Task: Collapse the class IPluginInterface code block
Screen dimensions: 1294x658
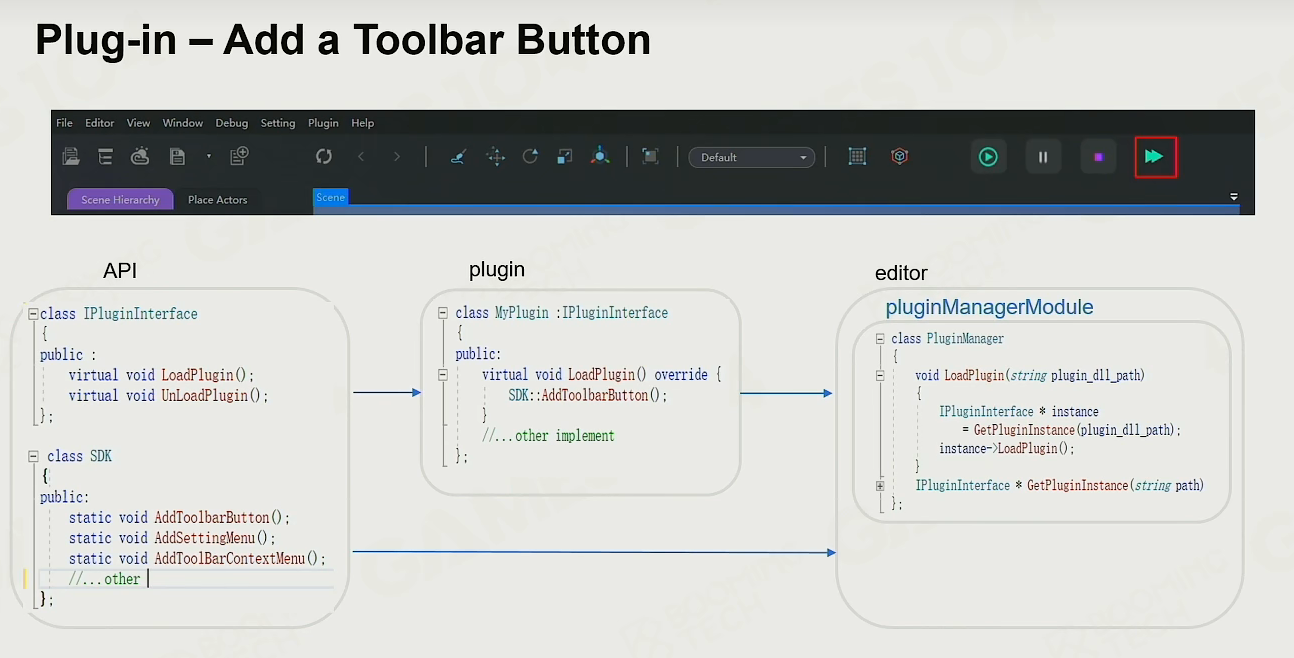Action: click(x=33, y=313)
